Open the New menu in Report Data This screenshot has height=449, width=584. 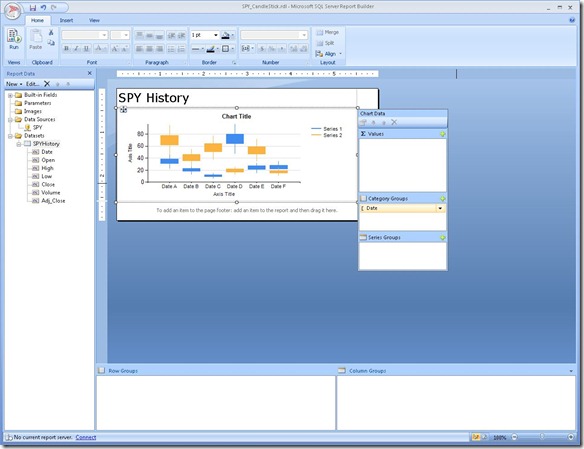pos(14,84)
